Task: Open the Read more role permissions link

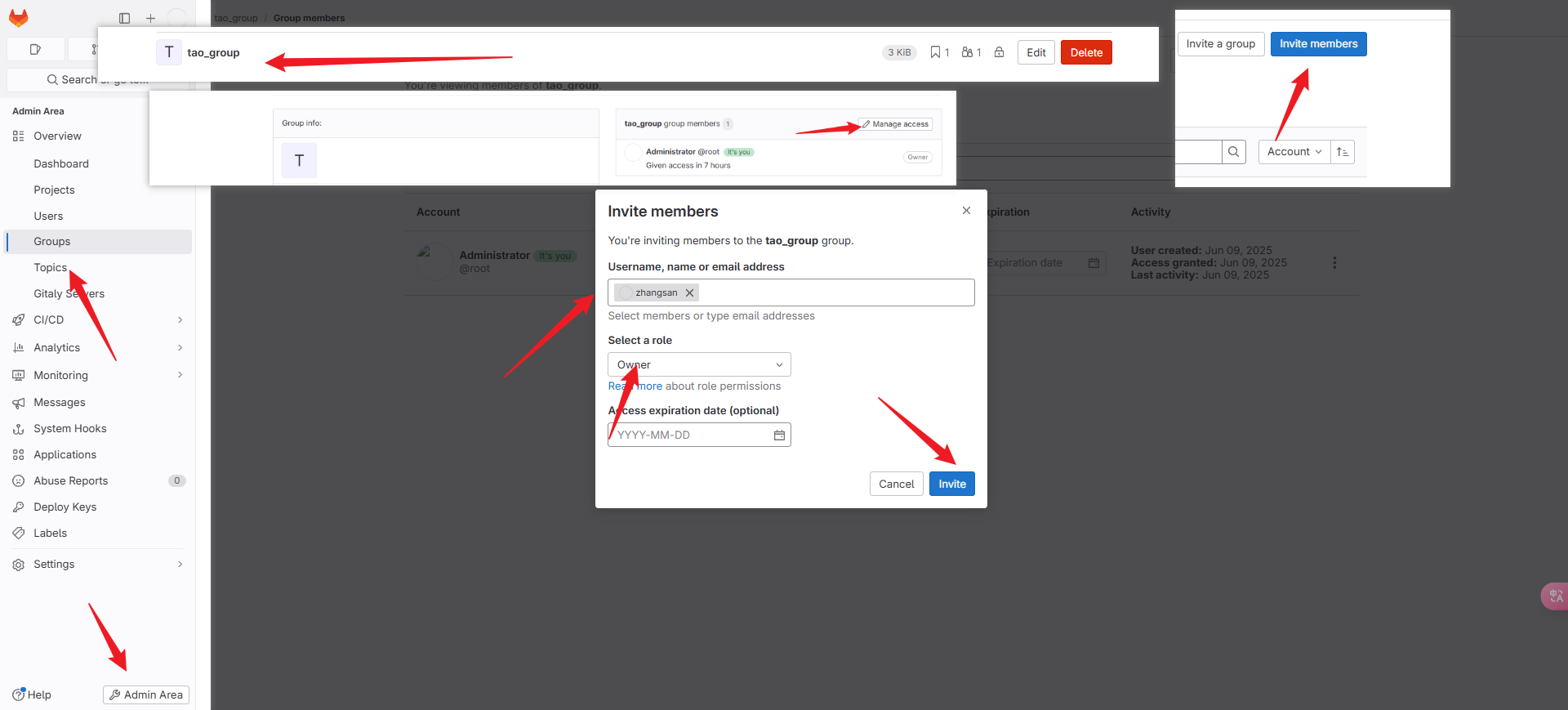Action: tap(635, 386)
